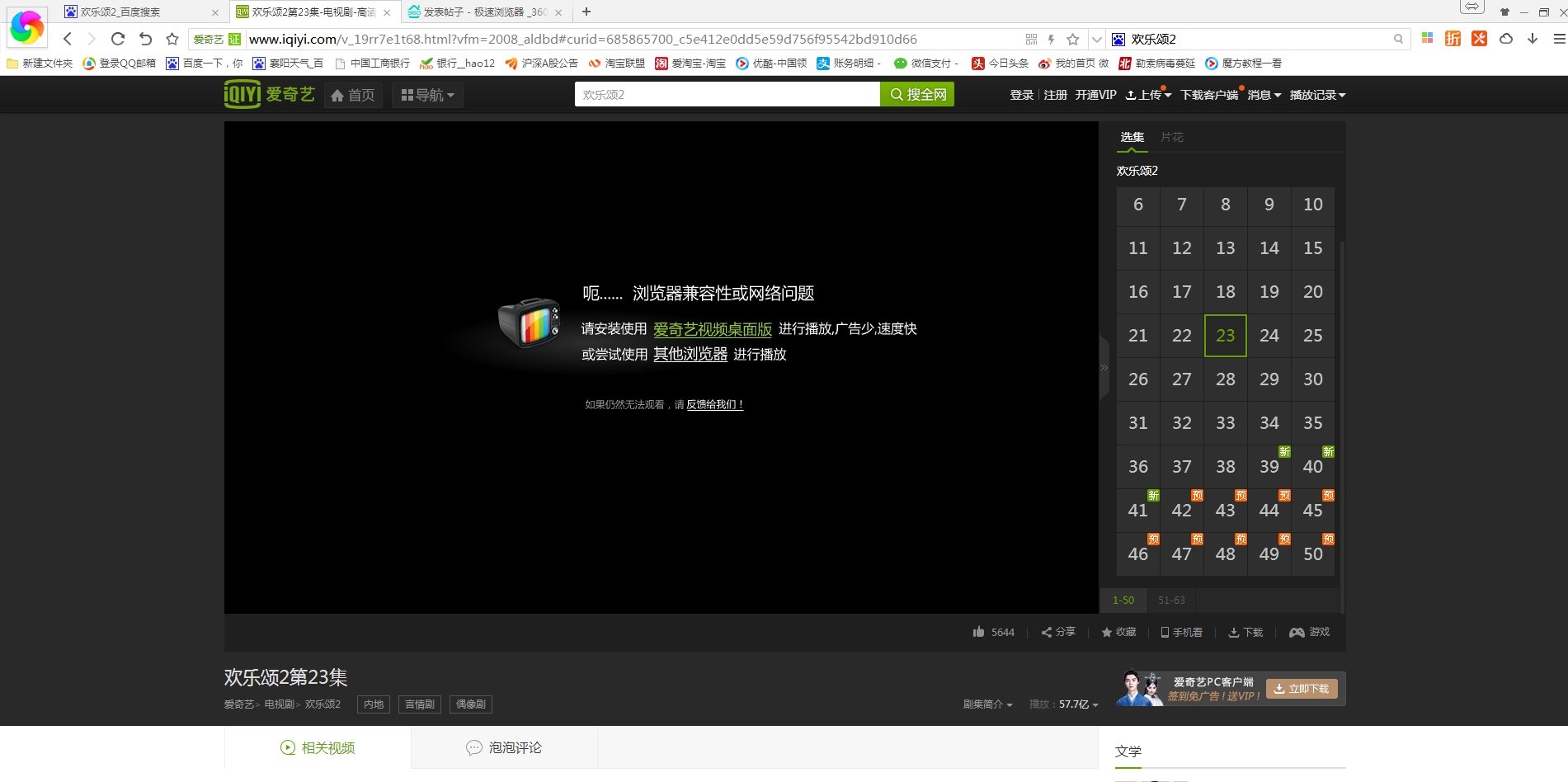The height and width of the screenshot is (782, 1568).
Task: Click 爱奇艺视频桌面版 link in player
Action: pos(713,329)
